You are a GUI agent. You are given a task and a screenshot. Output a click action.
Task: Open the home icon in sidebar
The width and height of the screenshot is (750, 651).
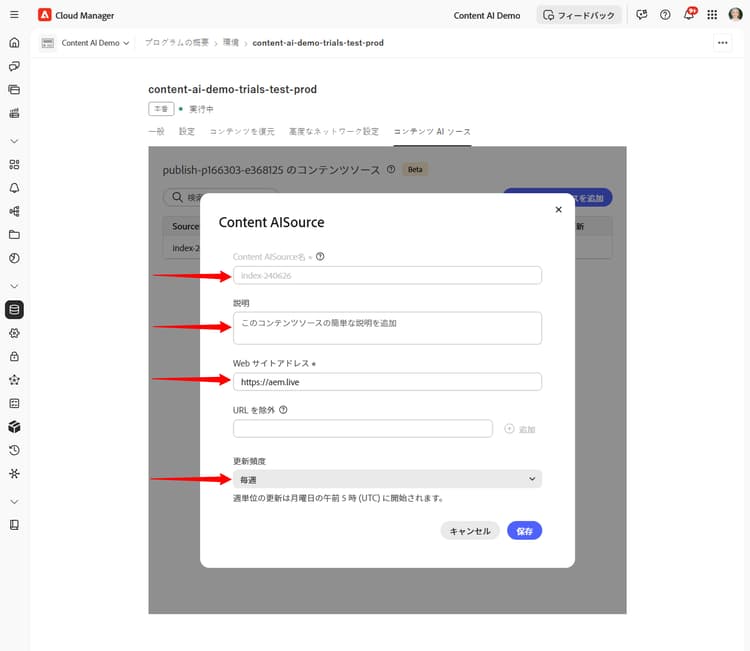[14, 43]
